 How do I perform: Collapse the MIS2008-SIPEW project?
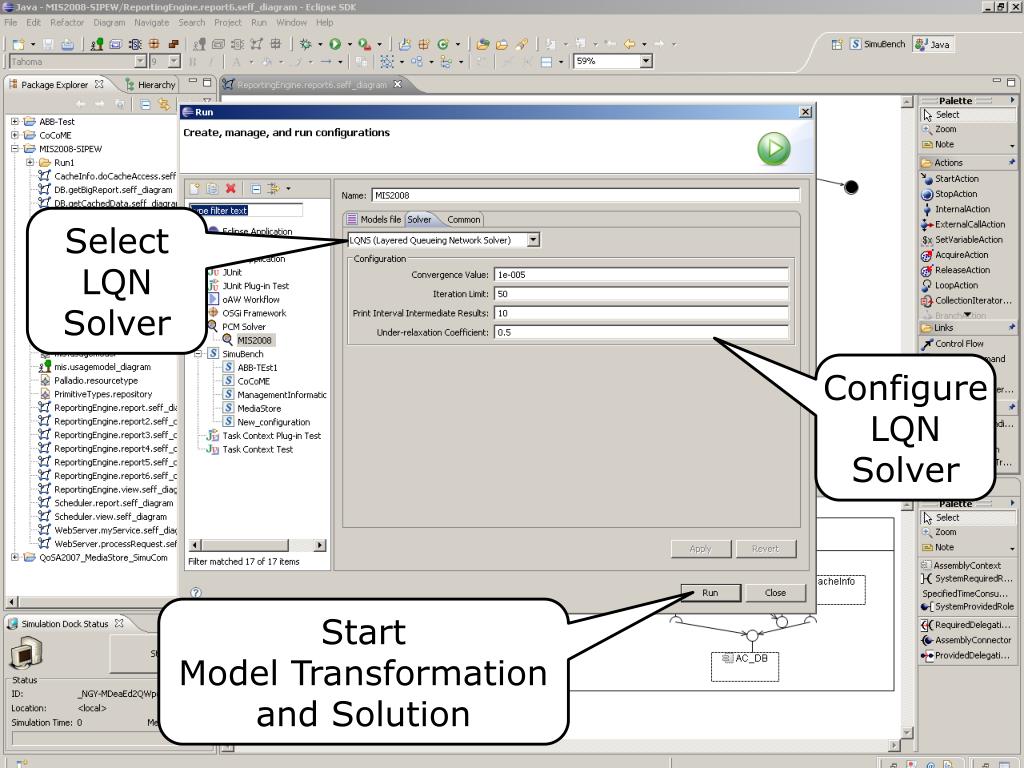pos(14,149)
